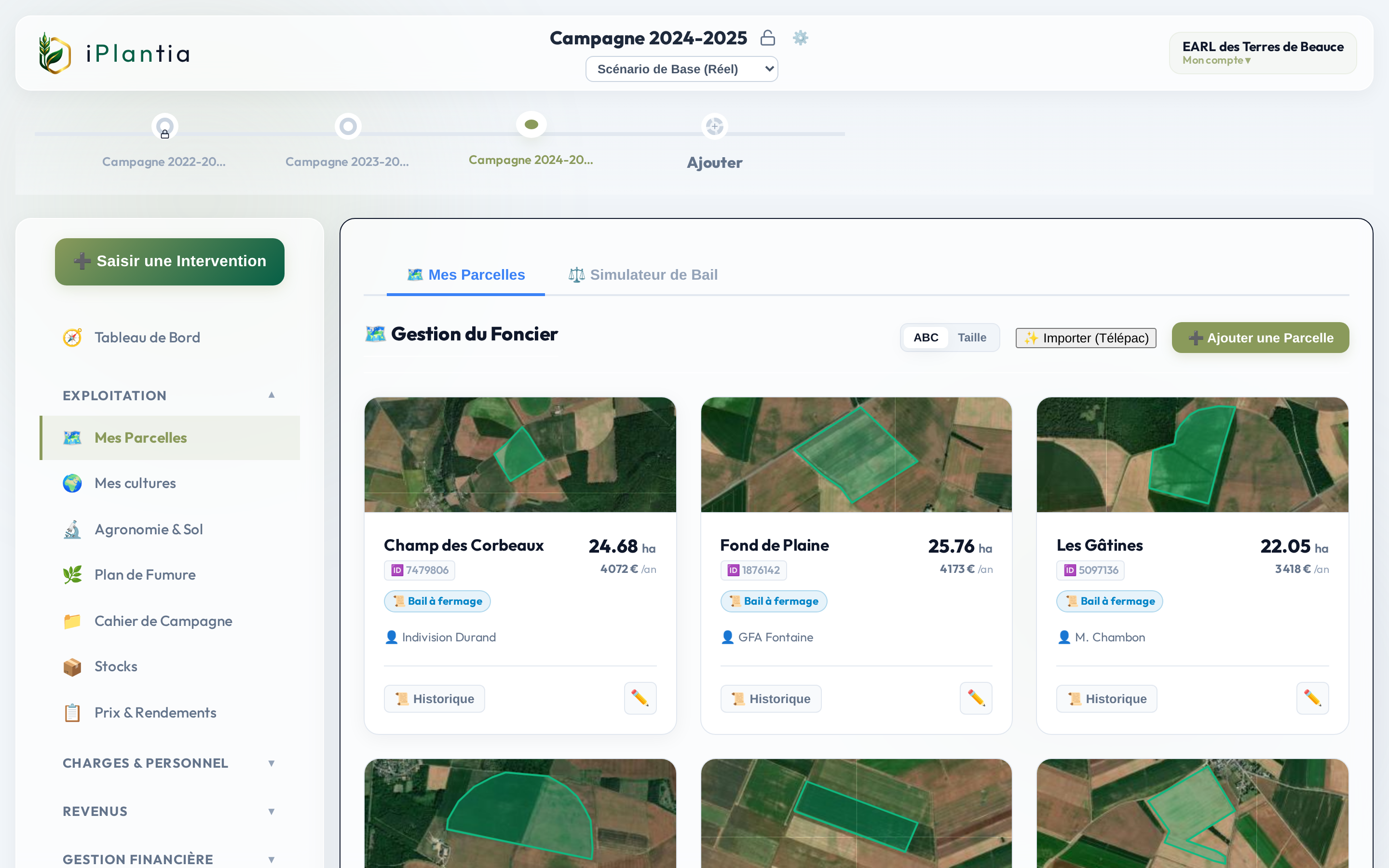Click the Tableau de Bord compass icon
Image resolution: width=1389 pixels, height=868 pixels.
point(72,338)
